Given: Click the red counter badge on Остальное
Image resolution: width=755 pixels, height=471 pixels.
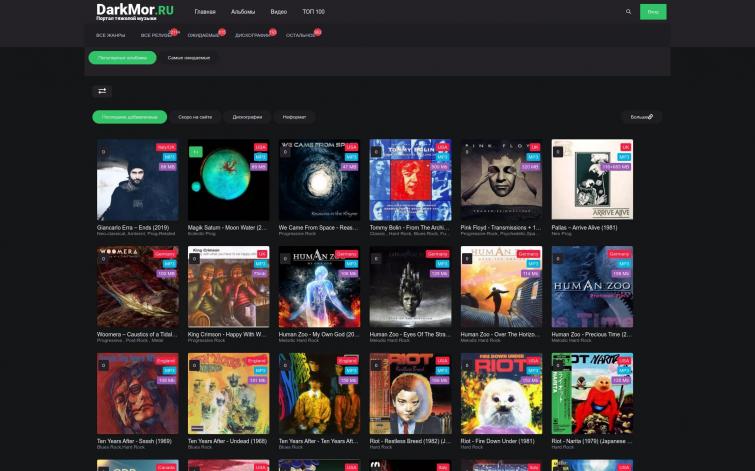Looking at the screenshot, I should click(317, 32).
